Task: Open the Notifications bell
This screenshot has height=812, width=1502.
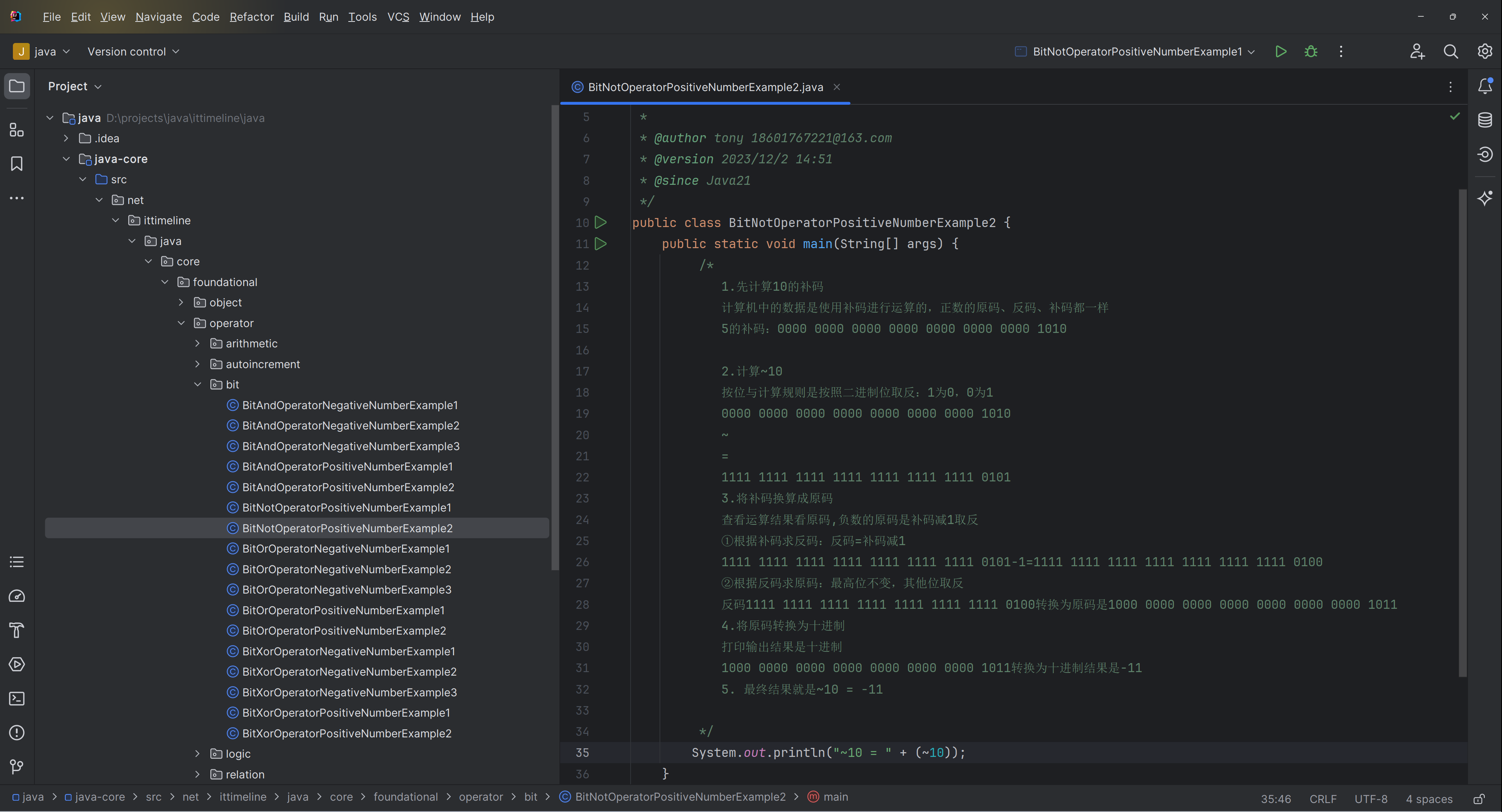Action: pos(1485,86)
